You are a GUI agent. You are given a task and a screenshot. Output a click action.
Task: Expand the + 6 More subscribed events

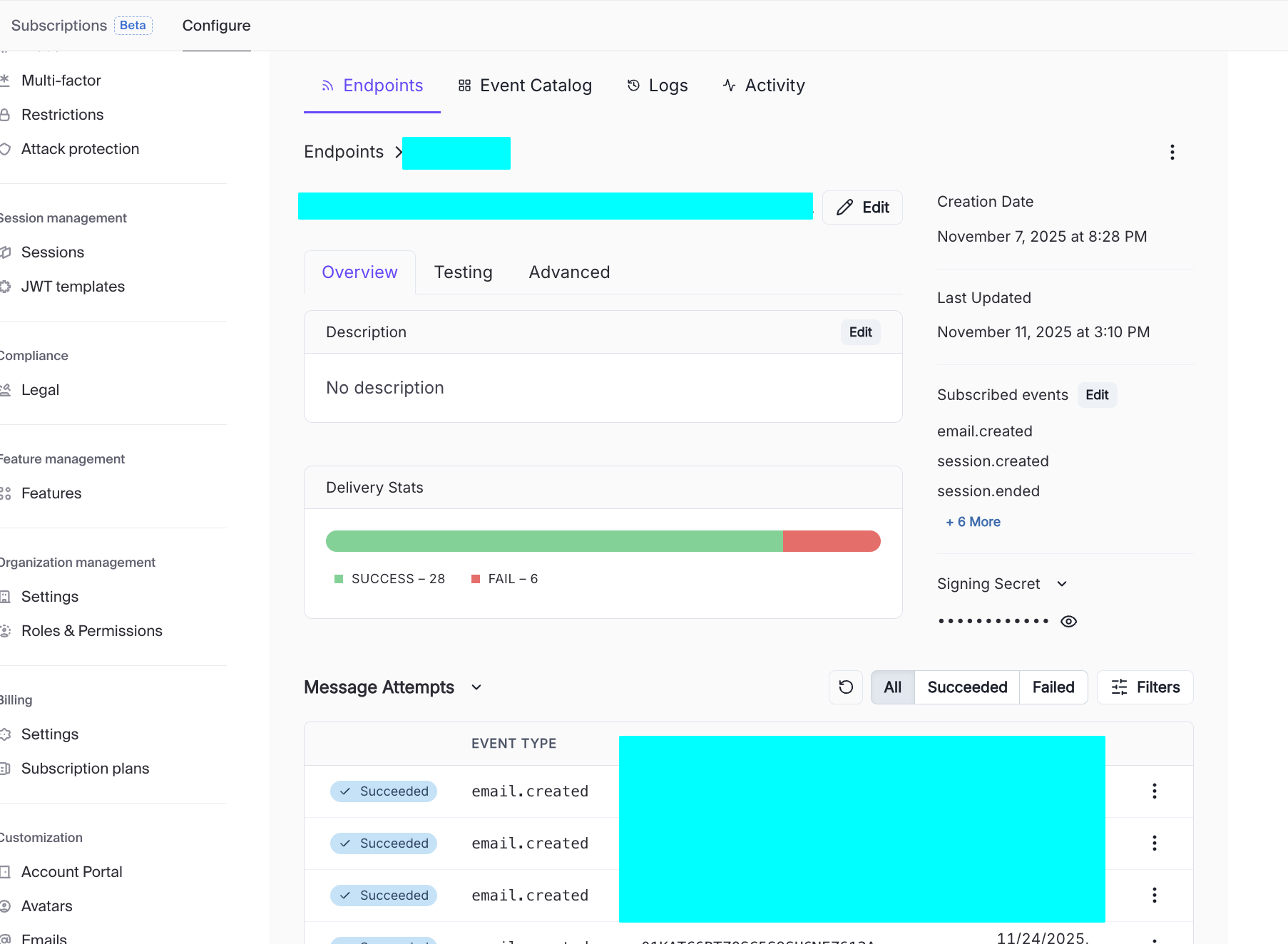click(973, 522)
